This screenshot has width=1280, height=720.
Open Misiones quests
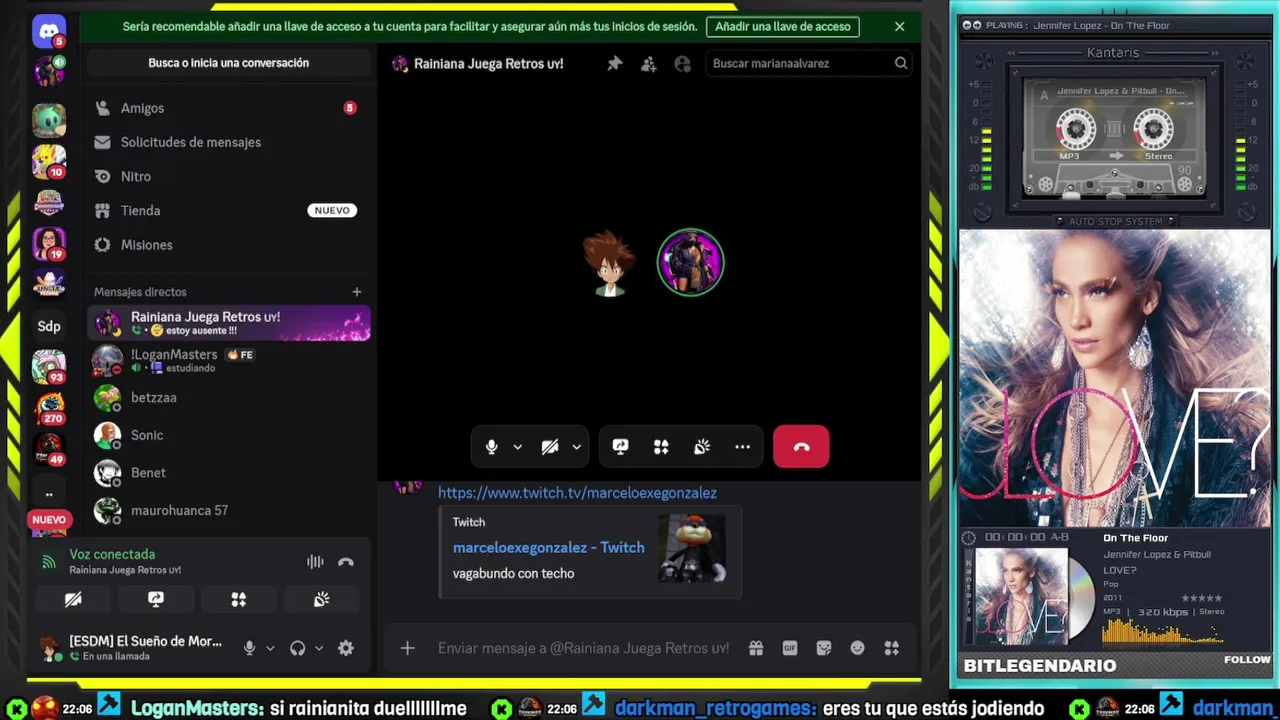point(229,244)
